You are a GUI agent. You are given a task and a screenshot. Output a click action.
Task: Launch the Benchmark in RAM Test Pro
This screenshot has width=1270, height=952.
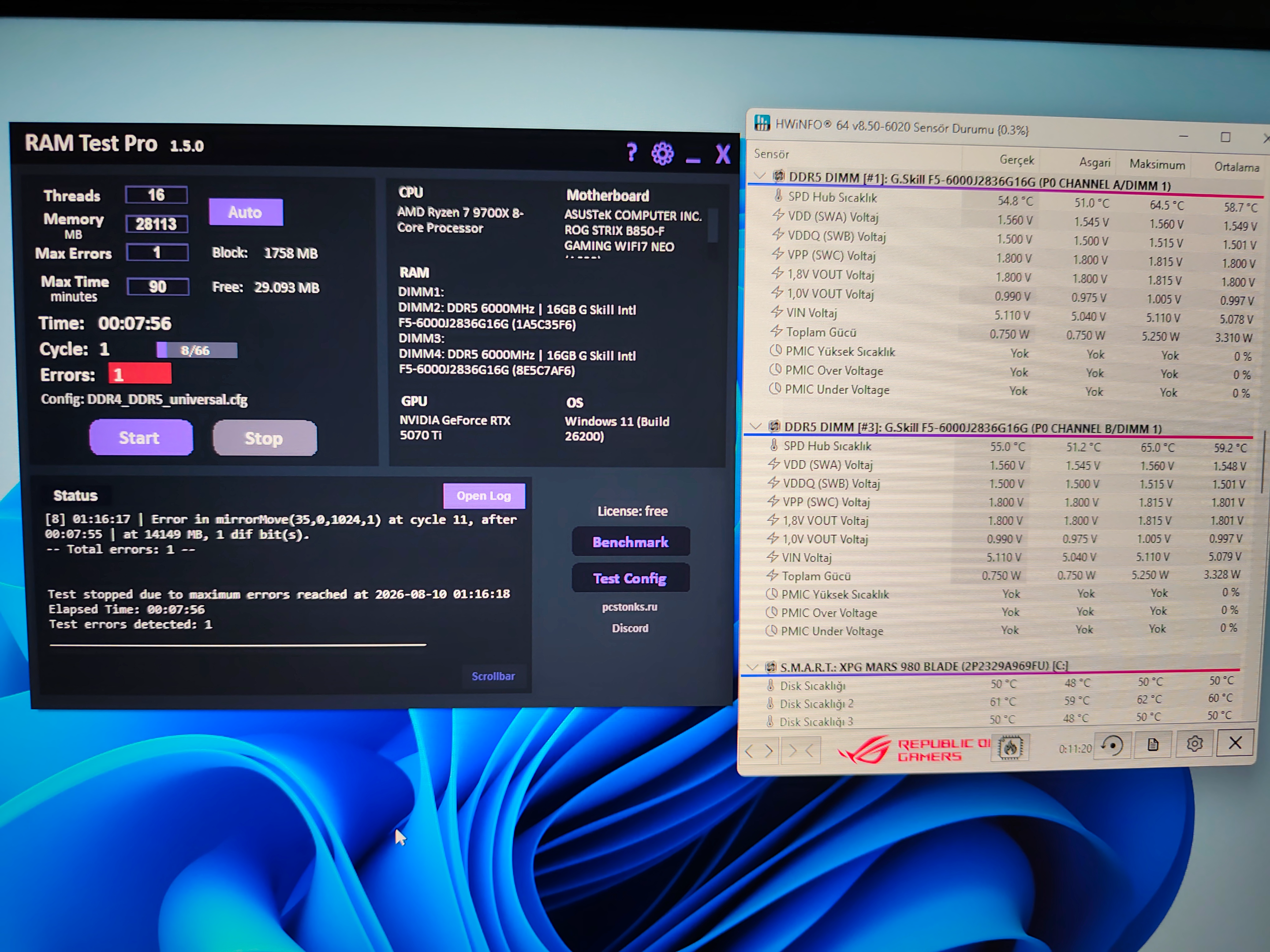point(631,542)
